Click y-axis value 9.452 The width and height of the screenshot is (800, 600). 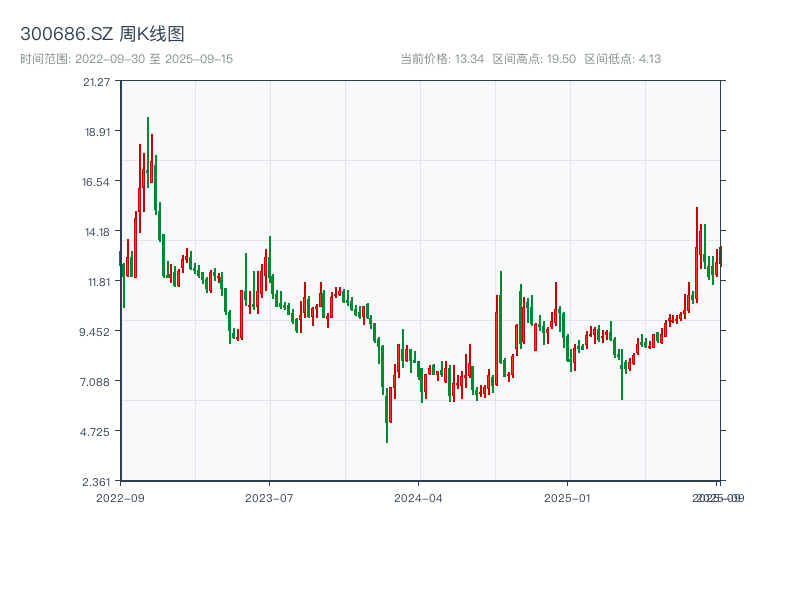coord(94,332)
